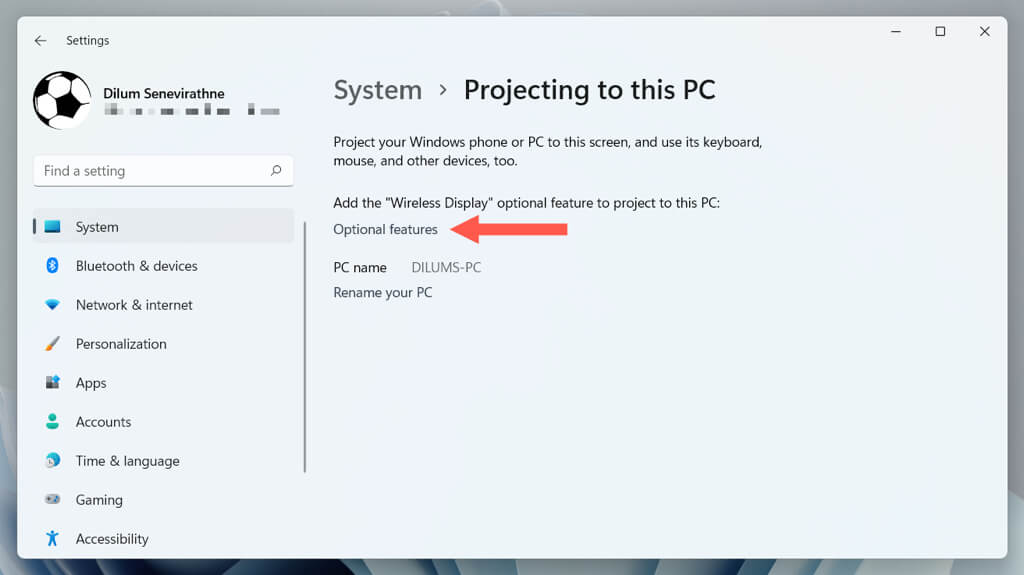Click the Apps icon in sidebar
The image size is (1024, 575).
(52, 382)
